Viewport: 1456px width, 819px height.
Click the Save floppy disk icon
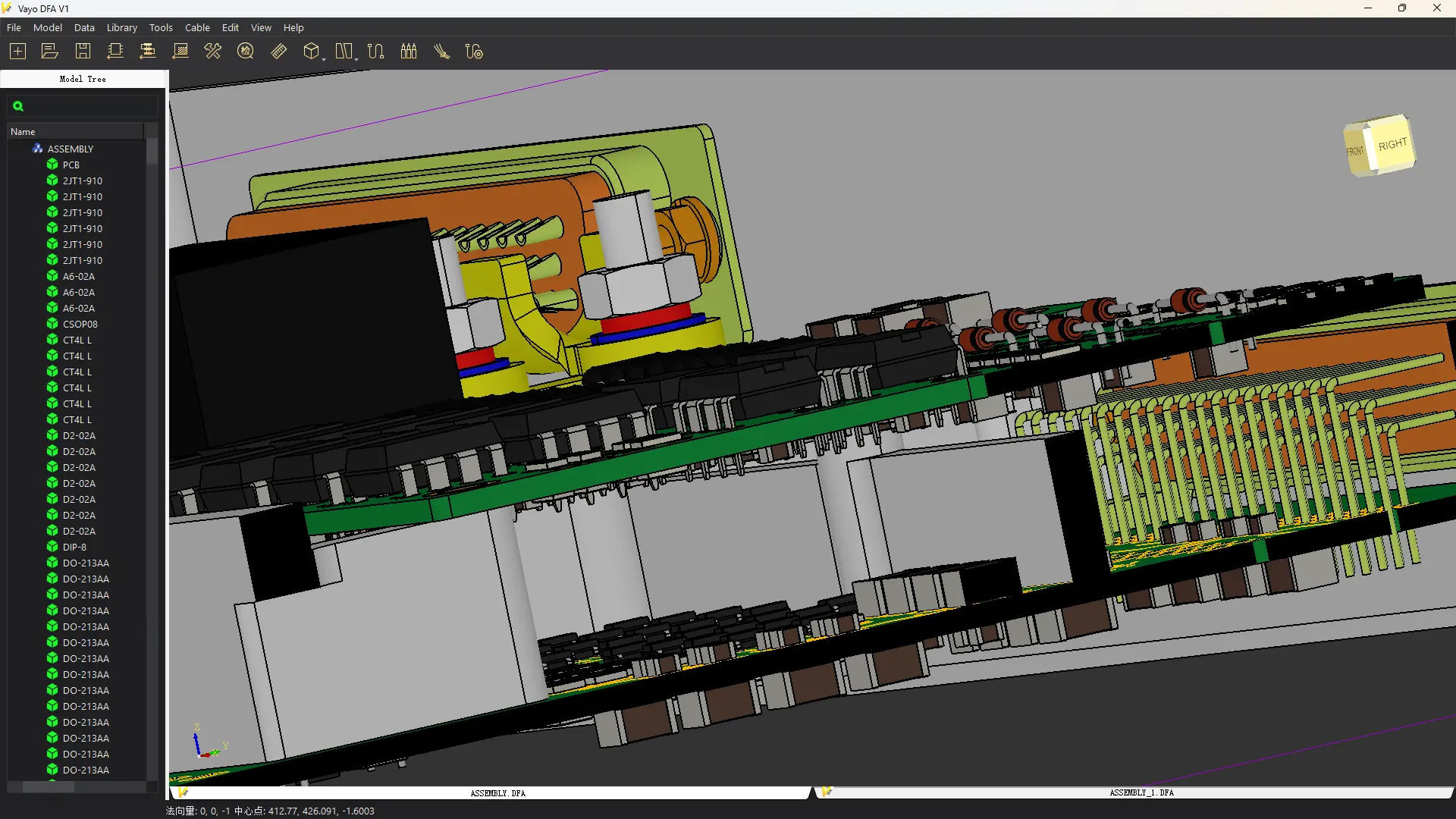pos(83,52)
